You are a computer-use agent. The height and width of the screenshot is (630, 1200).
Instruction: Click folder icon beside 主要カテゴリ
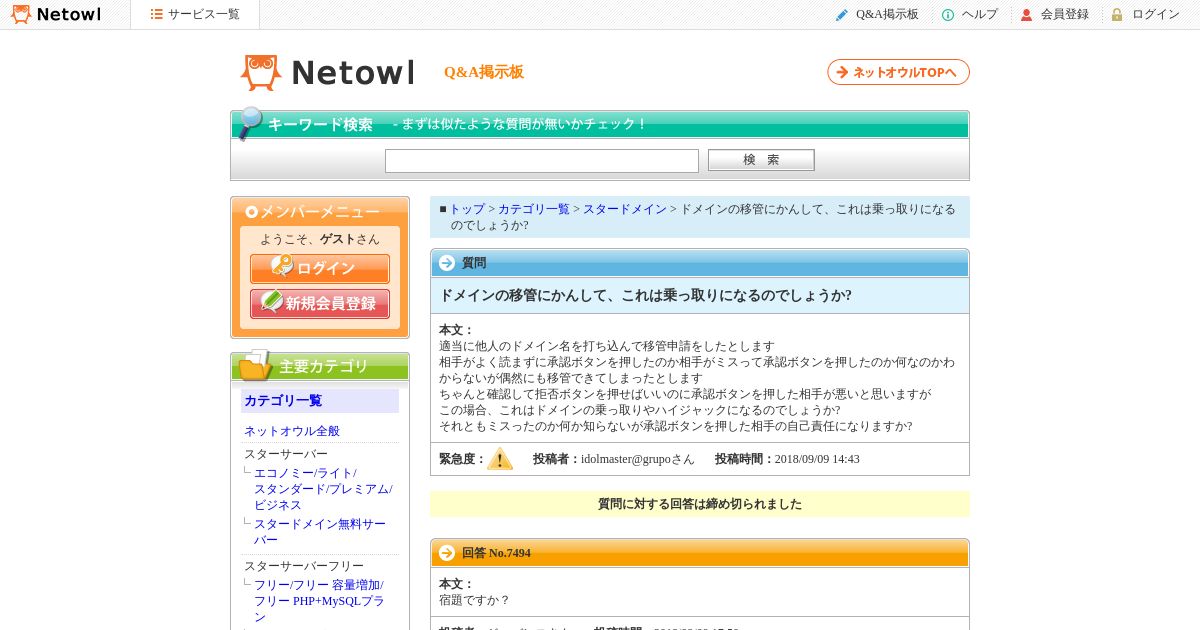pos(255,365)
